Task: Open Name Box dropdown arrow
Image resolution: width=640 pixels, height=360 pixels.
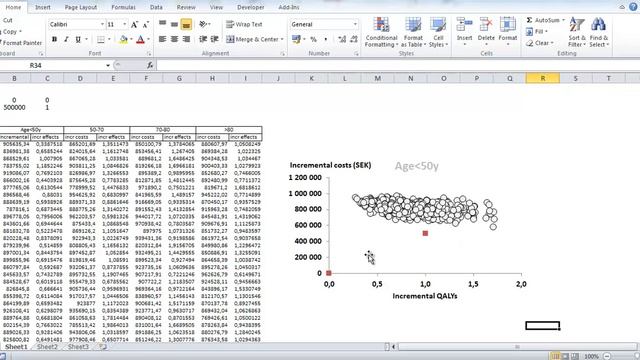Action: (x=108, y=65)
